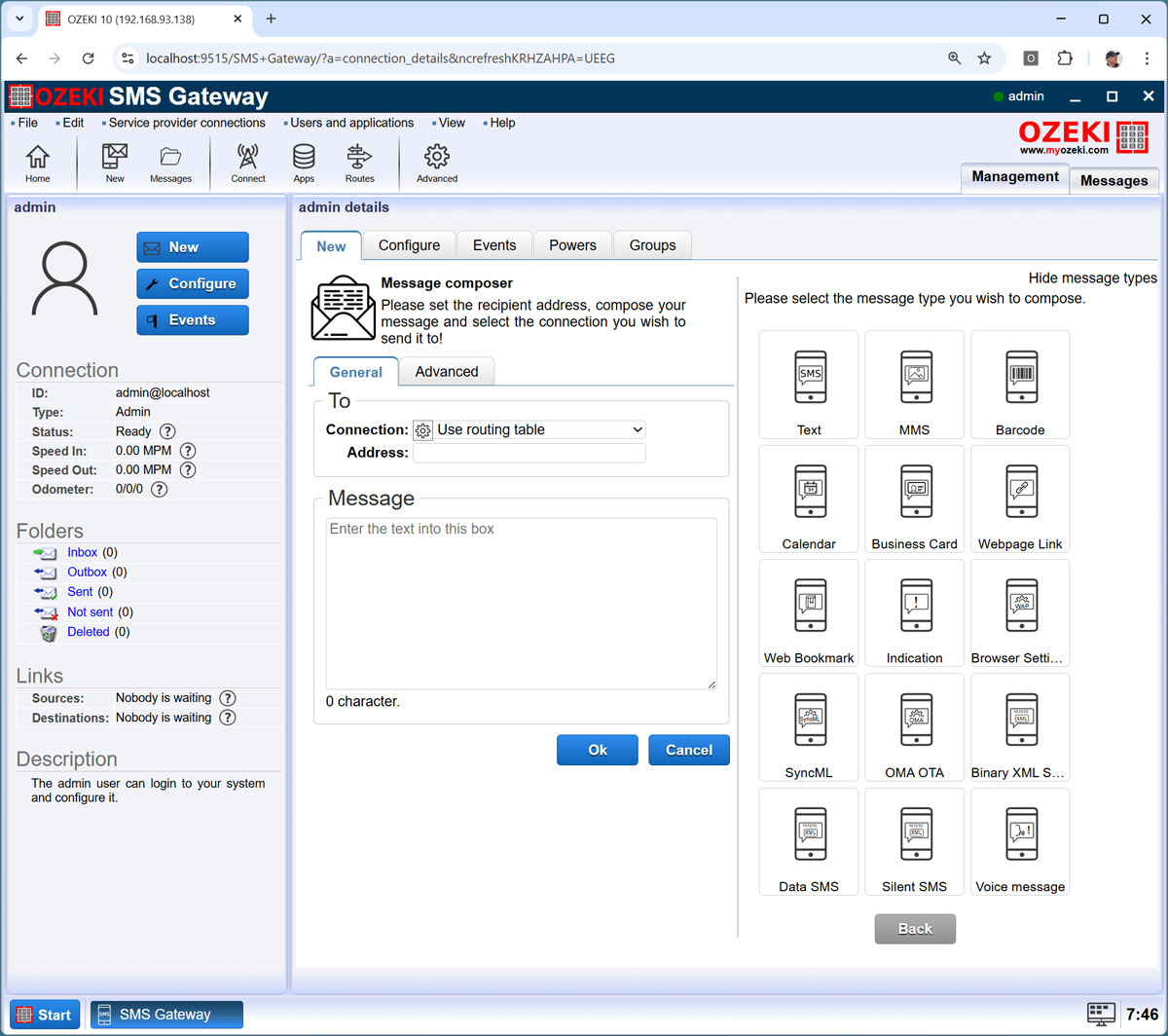This screenshot has width=1168, height=1036.
Task: Switch to the Messages top-right tab
Action: click(x=1114, y=180)
